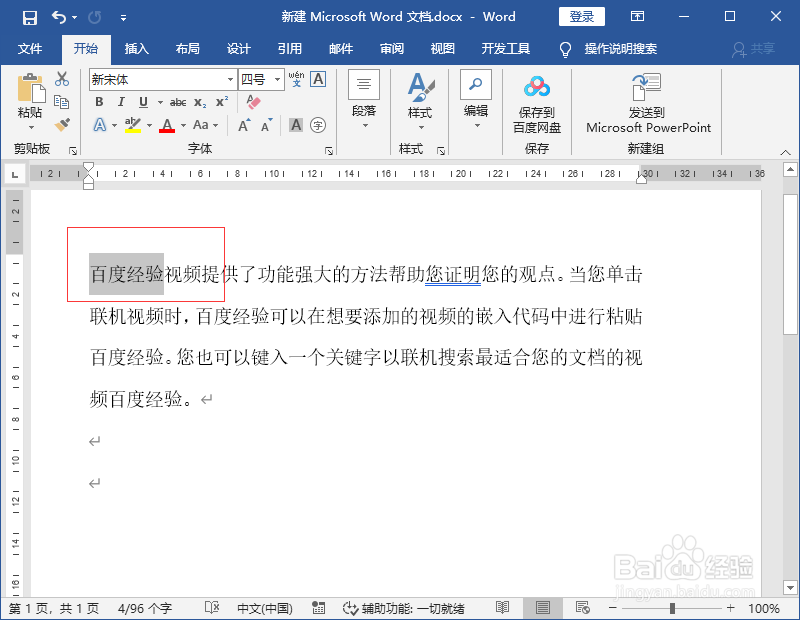Image resolution: width=800 pixels, height=620 pixels.
Task: Toggle bold formatting
Action: pyautogui.click(x=99, y=102)
